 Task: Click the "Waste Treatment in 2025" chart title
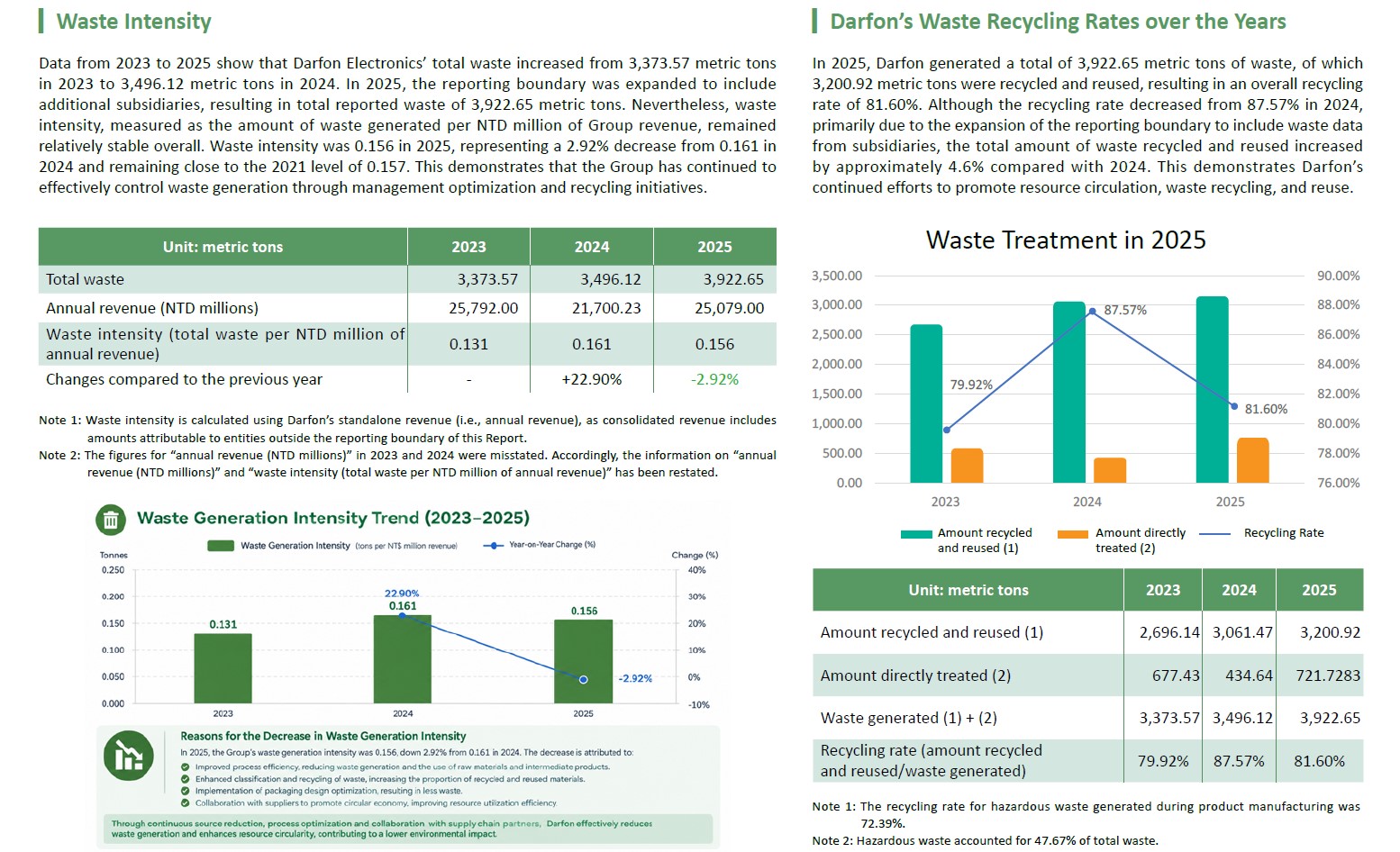(1066, 240)
